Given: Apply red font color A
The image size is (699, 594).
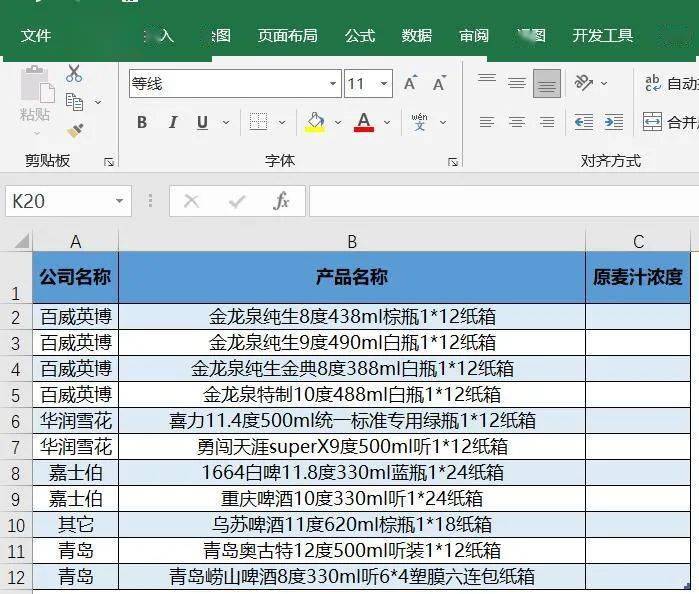Looking at the screenshot, I should 364,122.
